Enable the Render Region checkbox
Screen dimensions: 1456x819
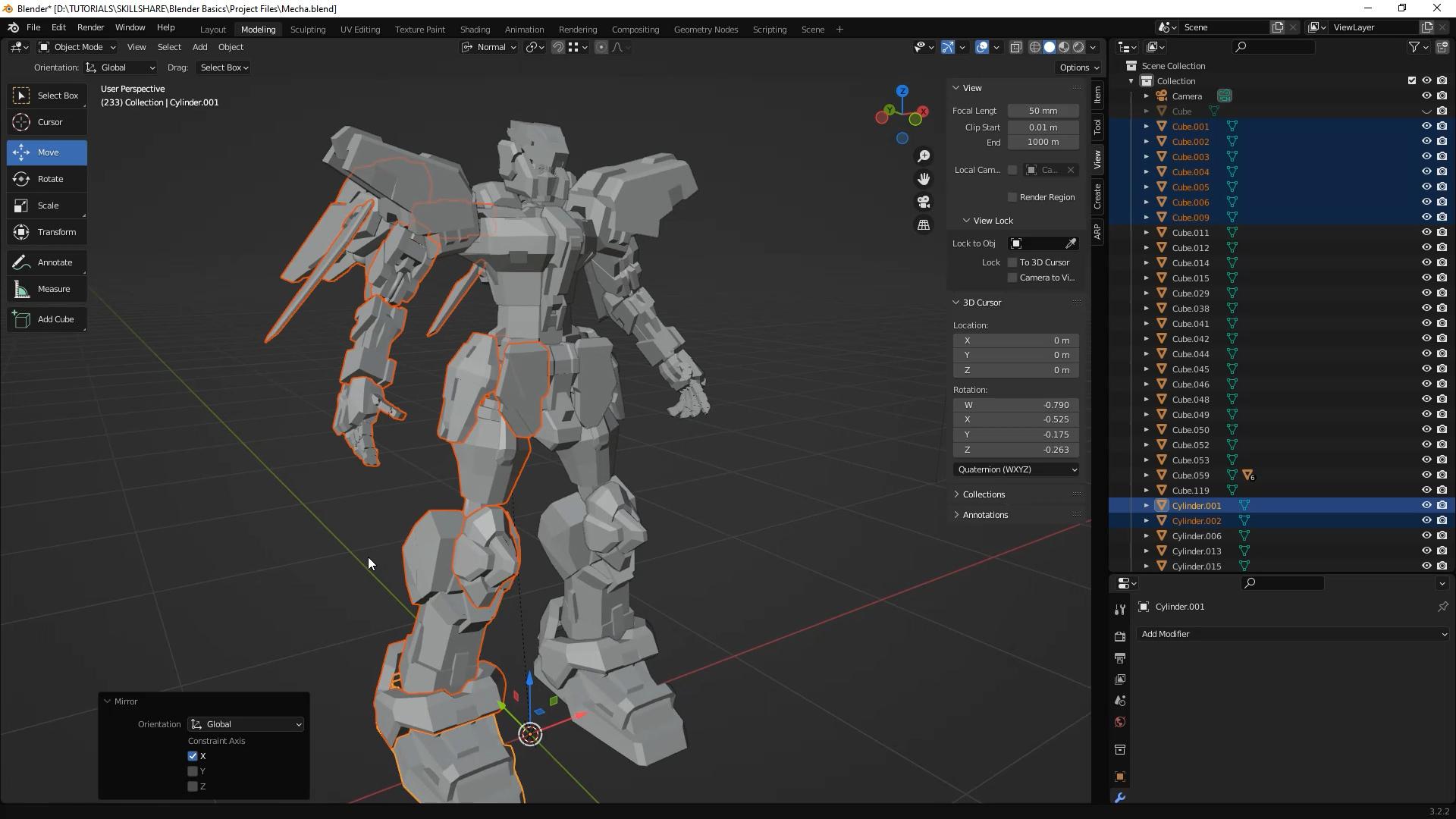tap(1012, 197)
